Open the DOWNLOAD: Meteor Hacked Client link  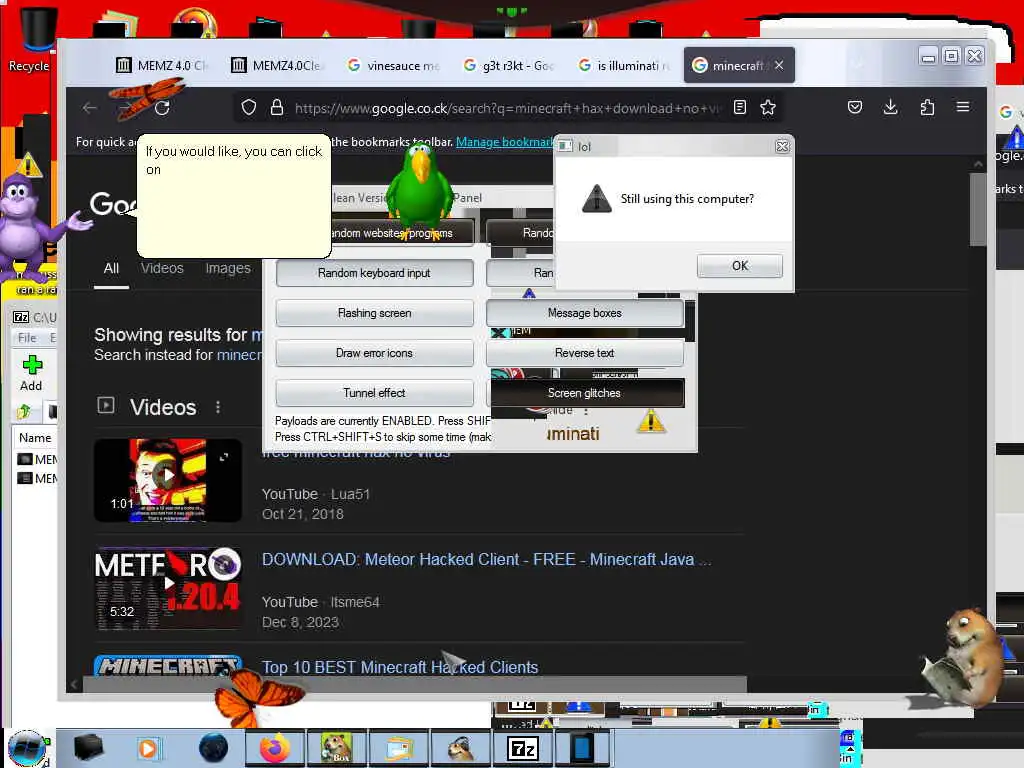tap(486, 560)
